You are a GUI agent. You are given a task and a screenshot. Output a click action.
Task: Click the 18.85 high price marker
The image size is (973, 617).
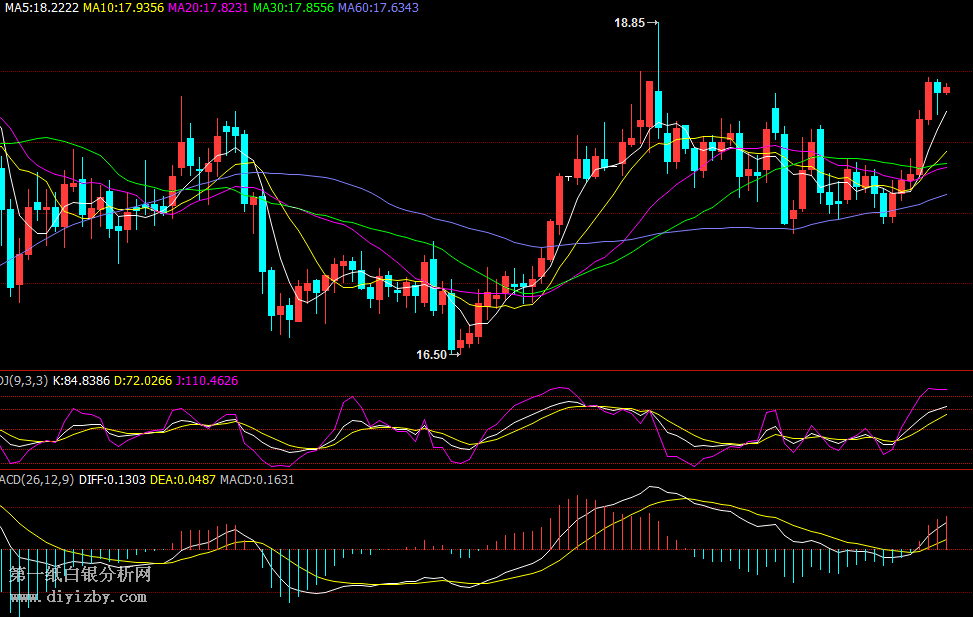tap(629, 22)
